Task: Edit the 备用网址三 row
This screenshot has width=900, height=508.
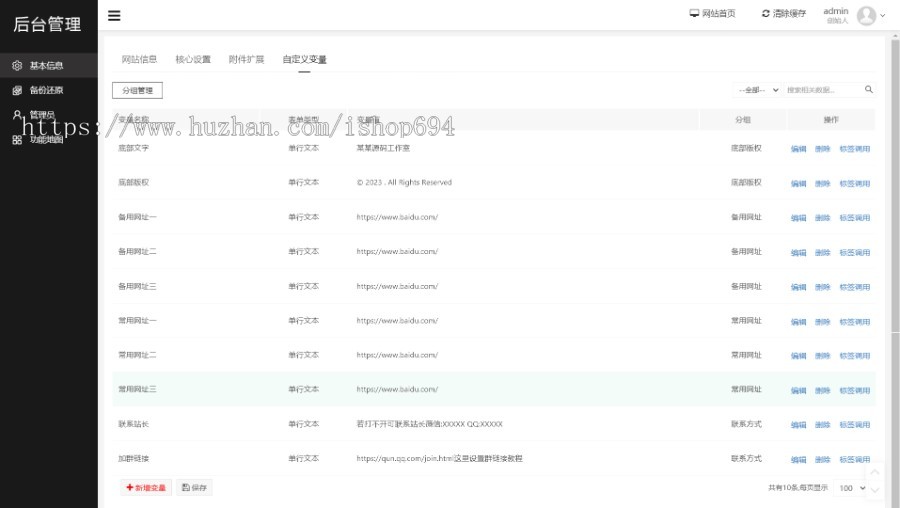Action: (x=798, y=287)
